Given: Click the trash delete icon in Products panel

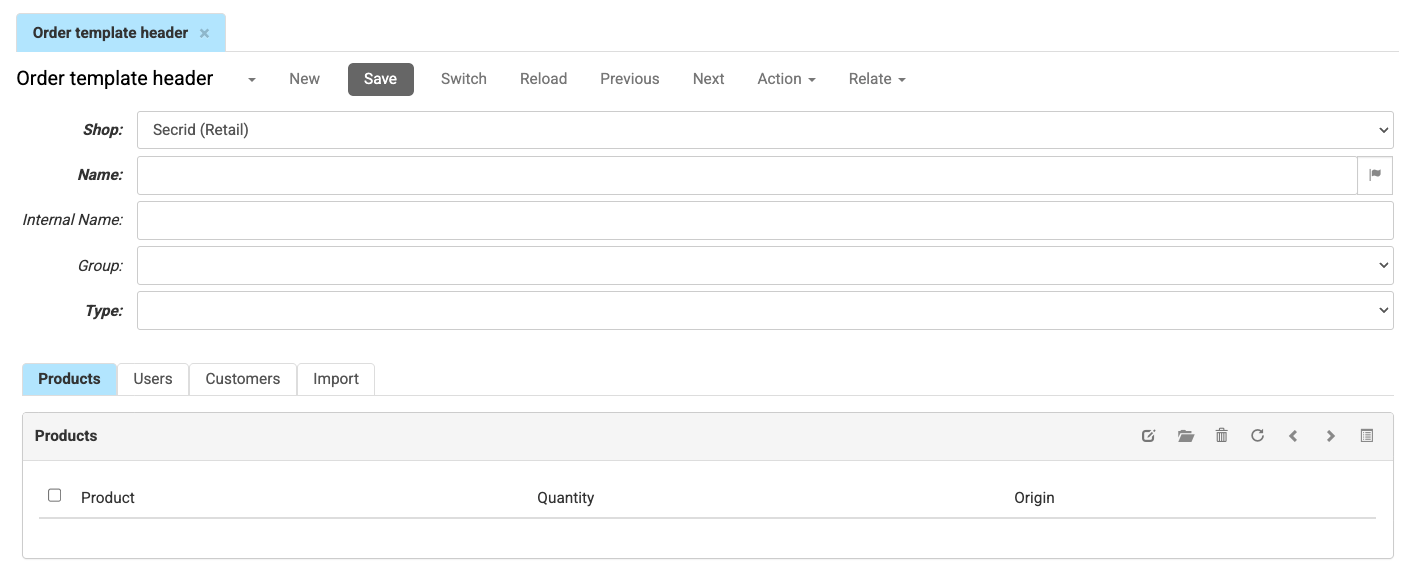Looking at the screenshot, I should point(1221,436).
